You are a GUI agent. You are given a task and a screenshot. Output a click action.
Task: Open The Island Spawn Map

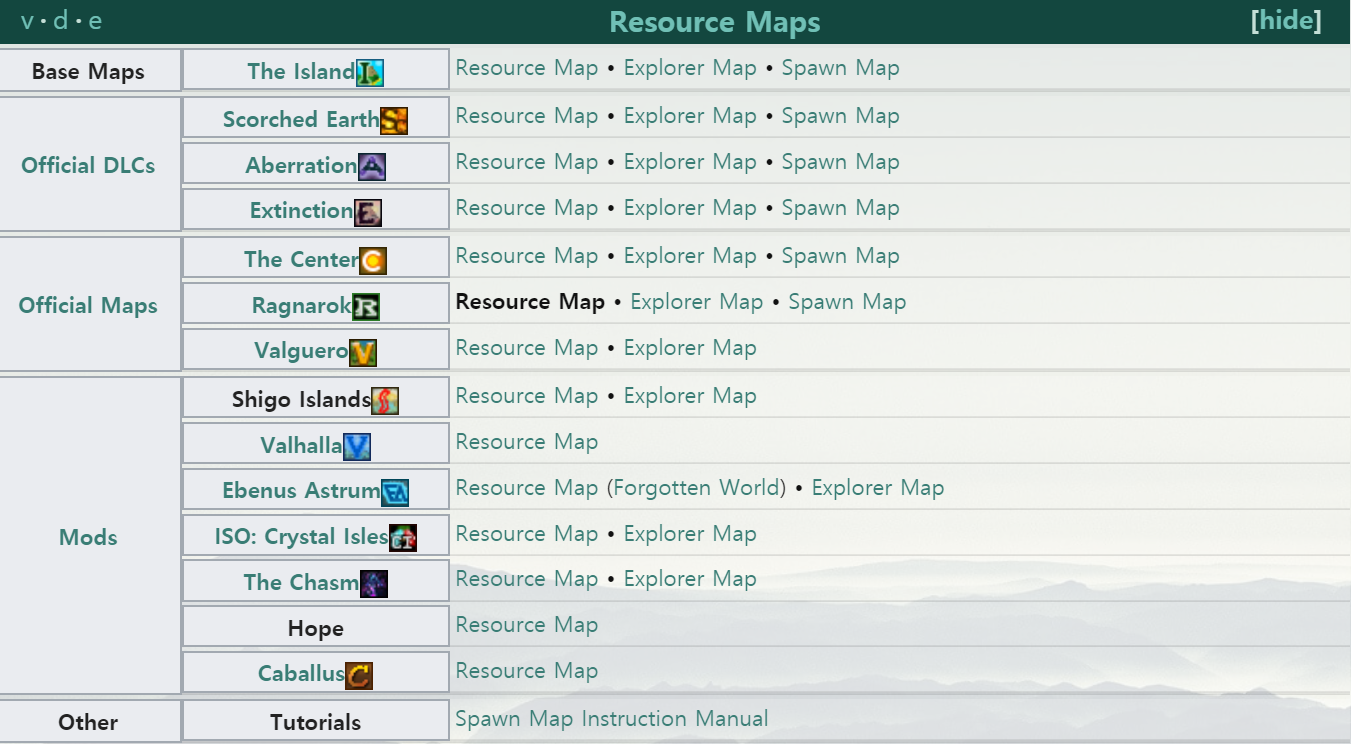(x=841, y=68)
